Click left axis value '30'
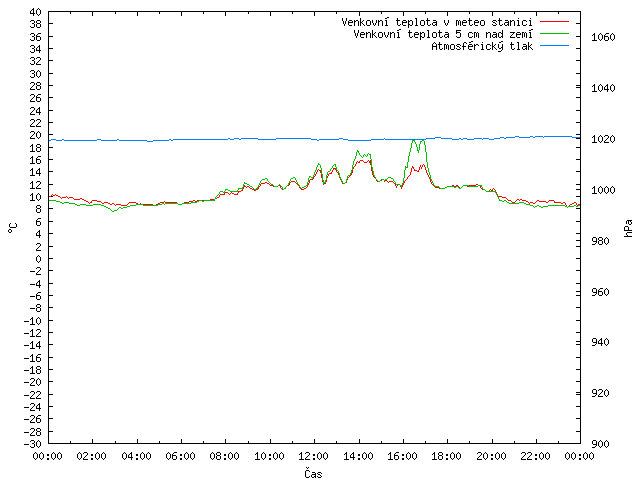 click(36, 74)
